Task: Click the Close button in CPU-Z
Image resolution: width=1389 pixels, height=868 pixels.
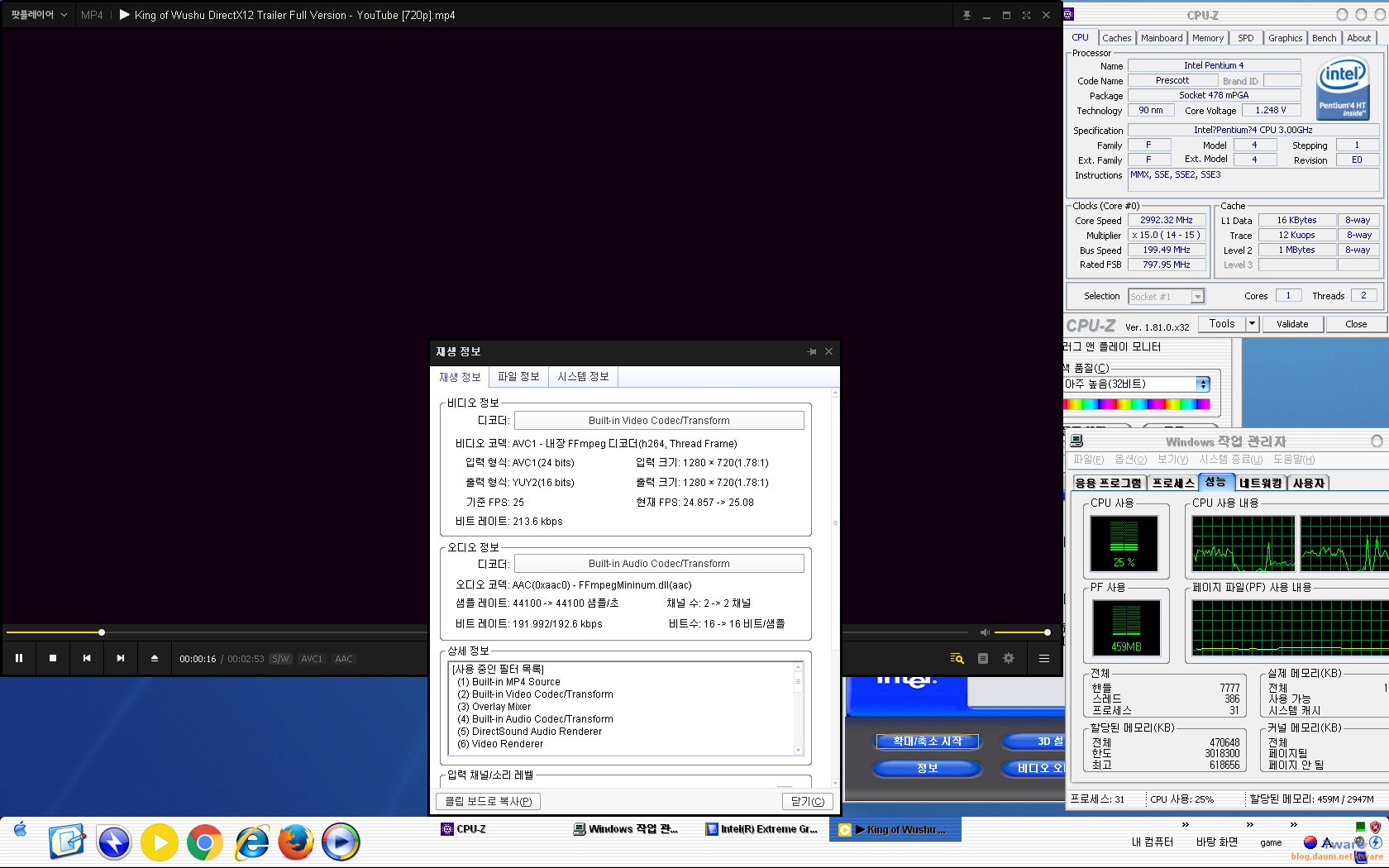Action: point(1356,324)
